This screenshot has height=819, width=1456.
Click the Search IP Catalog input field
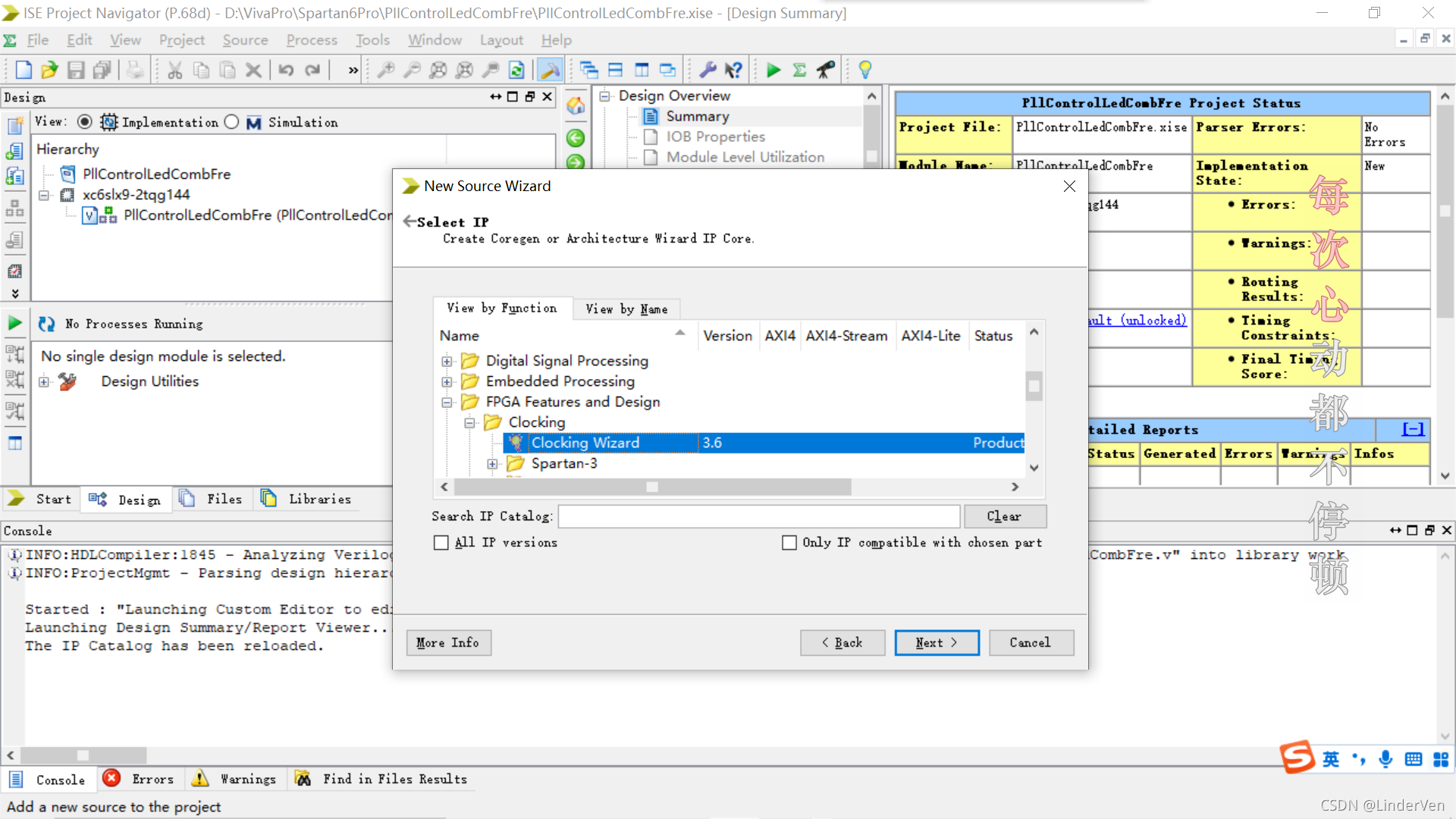[758, 516]
